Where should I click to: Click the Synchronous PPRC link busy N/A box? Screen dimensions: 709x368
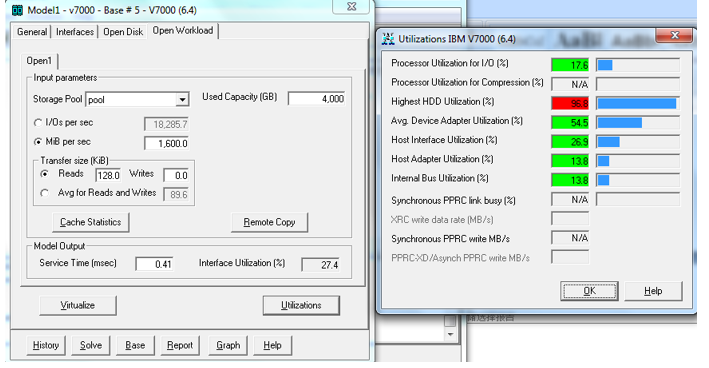[x=570, y=199]
